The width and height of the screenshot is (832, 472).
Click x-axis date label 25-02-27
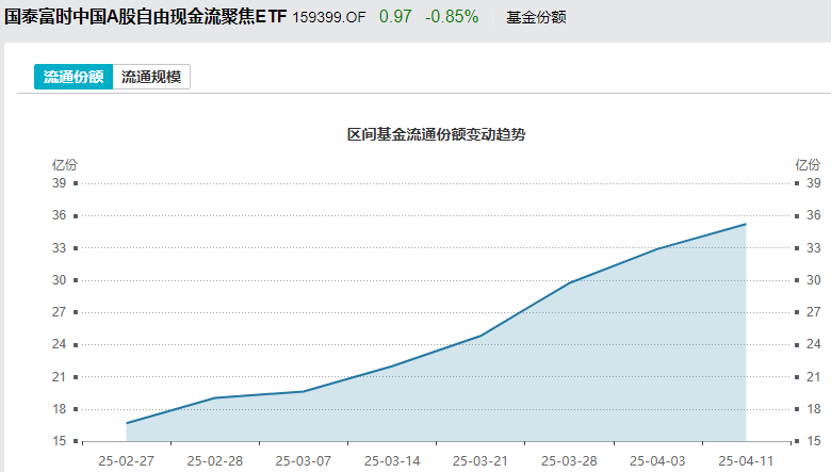pos(126,461)
